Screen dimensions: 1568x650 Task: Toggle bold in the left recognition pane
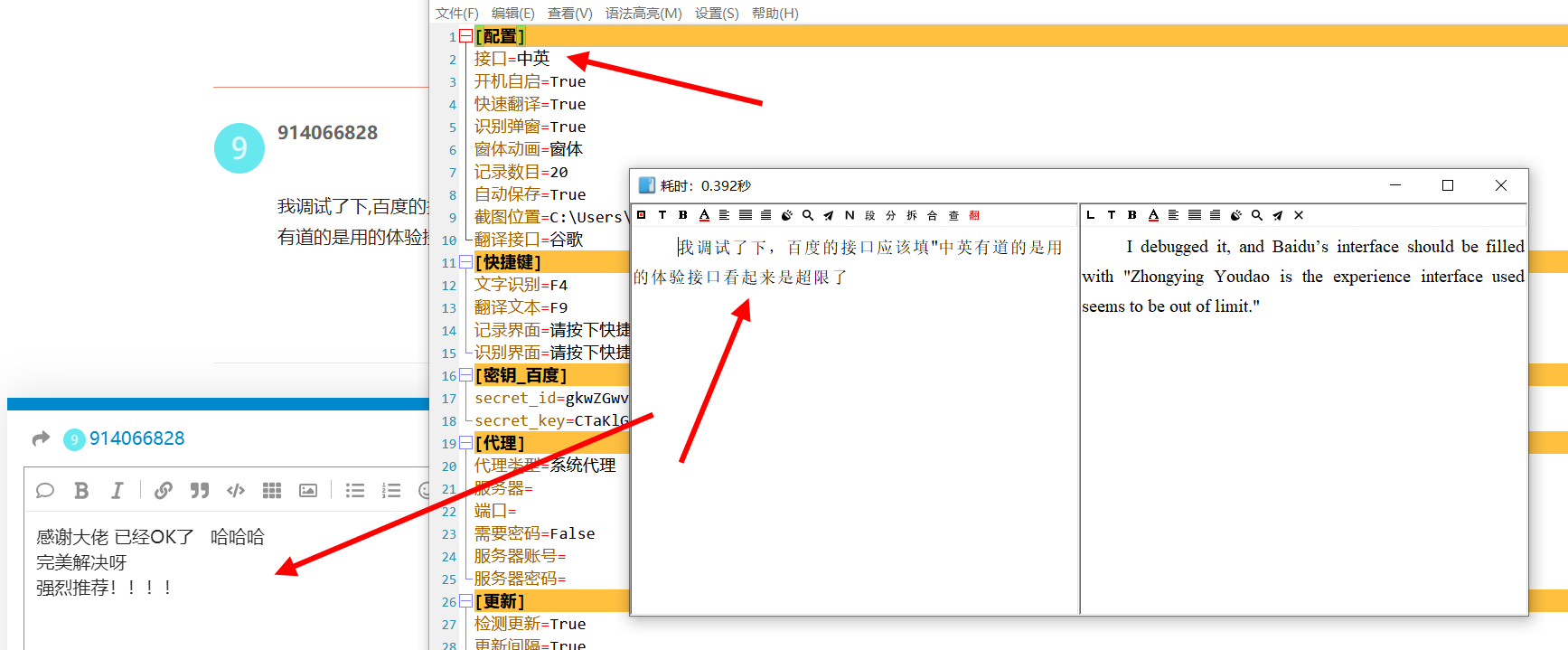tap(683, 215)
